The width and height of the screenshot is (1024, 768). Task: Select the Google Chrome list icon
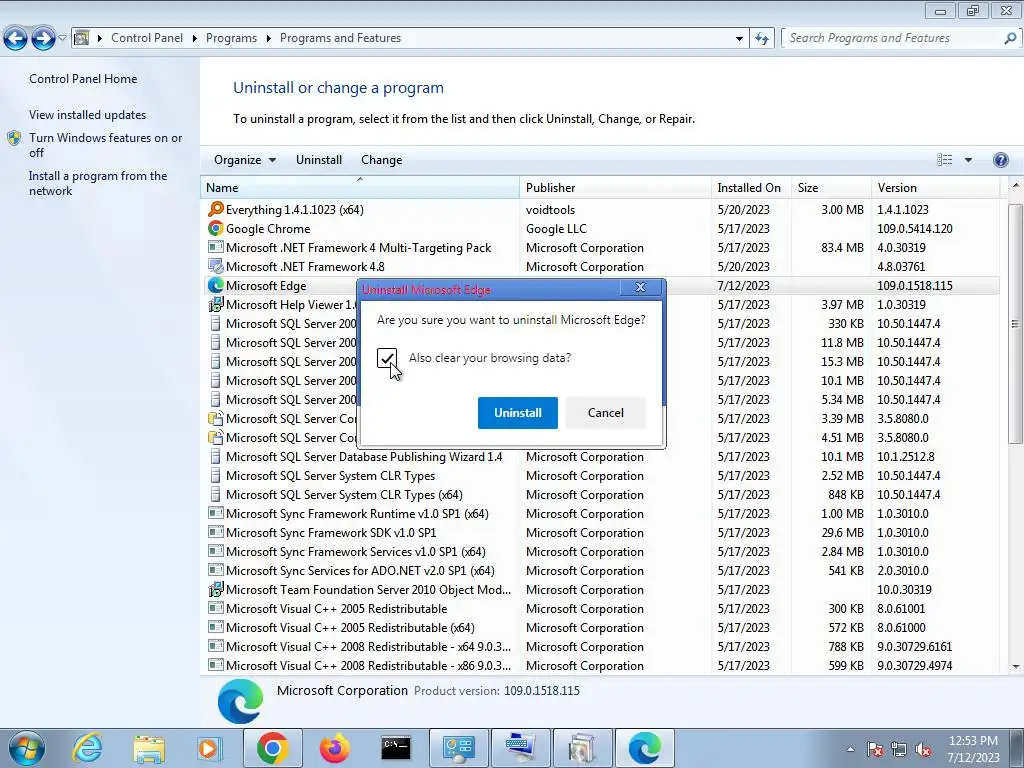(216, 229)
